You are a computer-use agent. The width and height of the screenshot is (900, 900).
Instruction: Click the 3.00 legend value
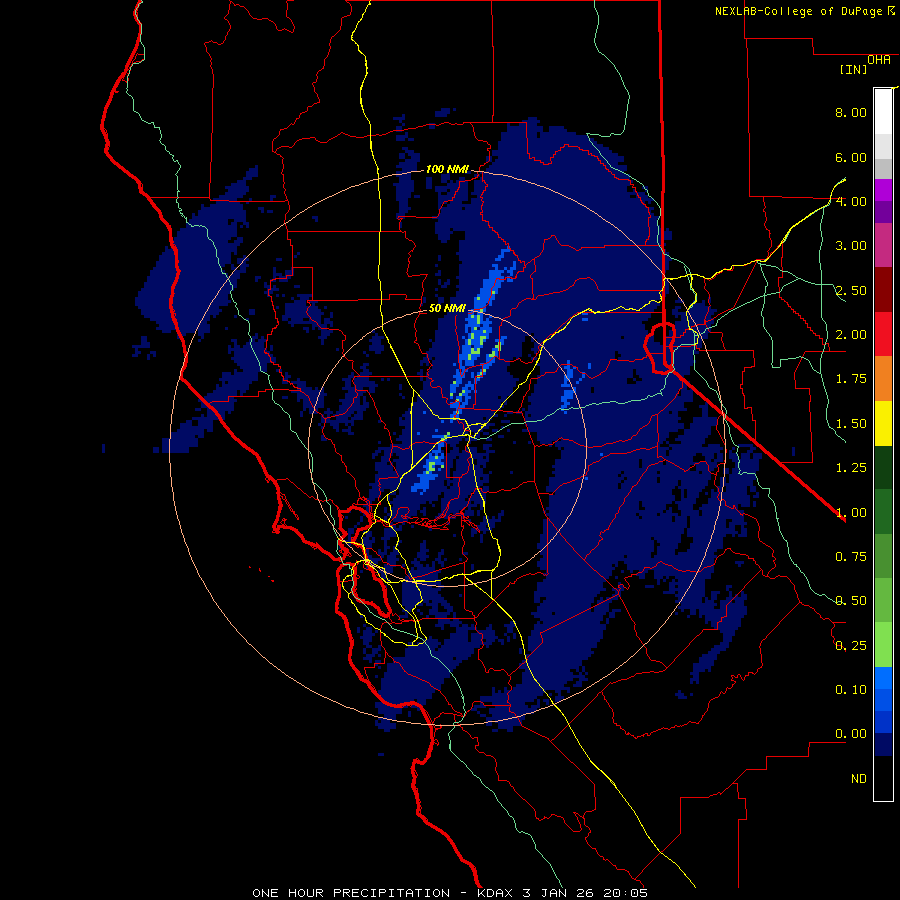851,246
